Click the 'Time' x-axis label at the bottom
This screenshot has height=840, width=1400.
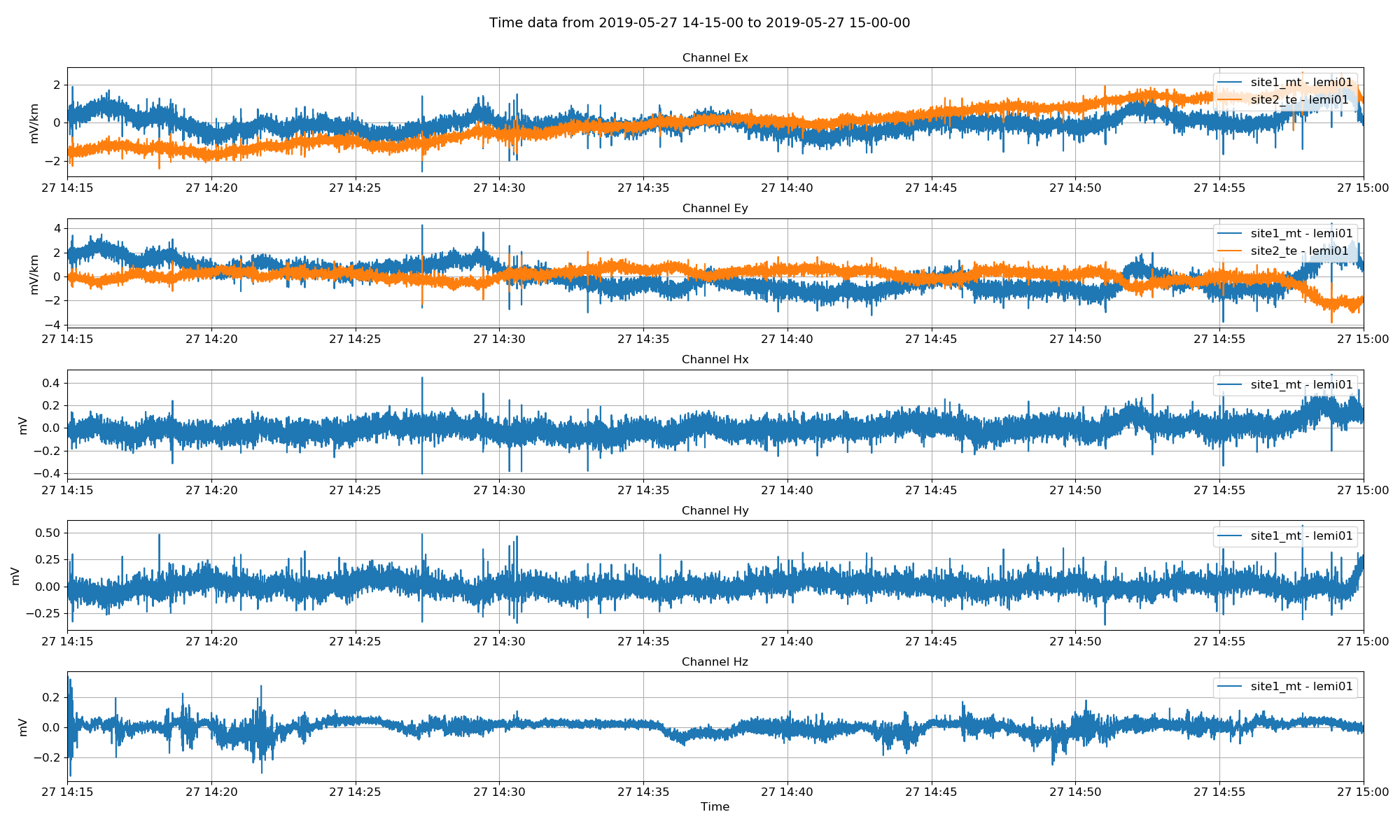(715, 806)
